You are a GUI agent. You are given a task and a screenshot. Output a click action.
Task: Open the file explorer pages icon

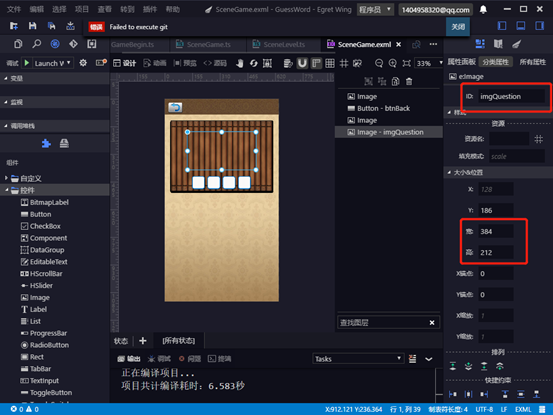[x=18, y=44]
